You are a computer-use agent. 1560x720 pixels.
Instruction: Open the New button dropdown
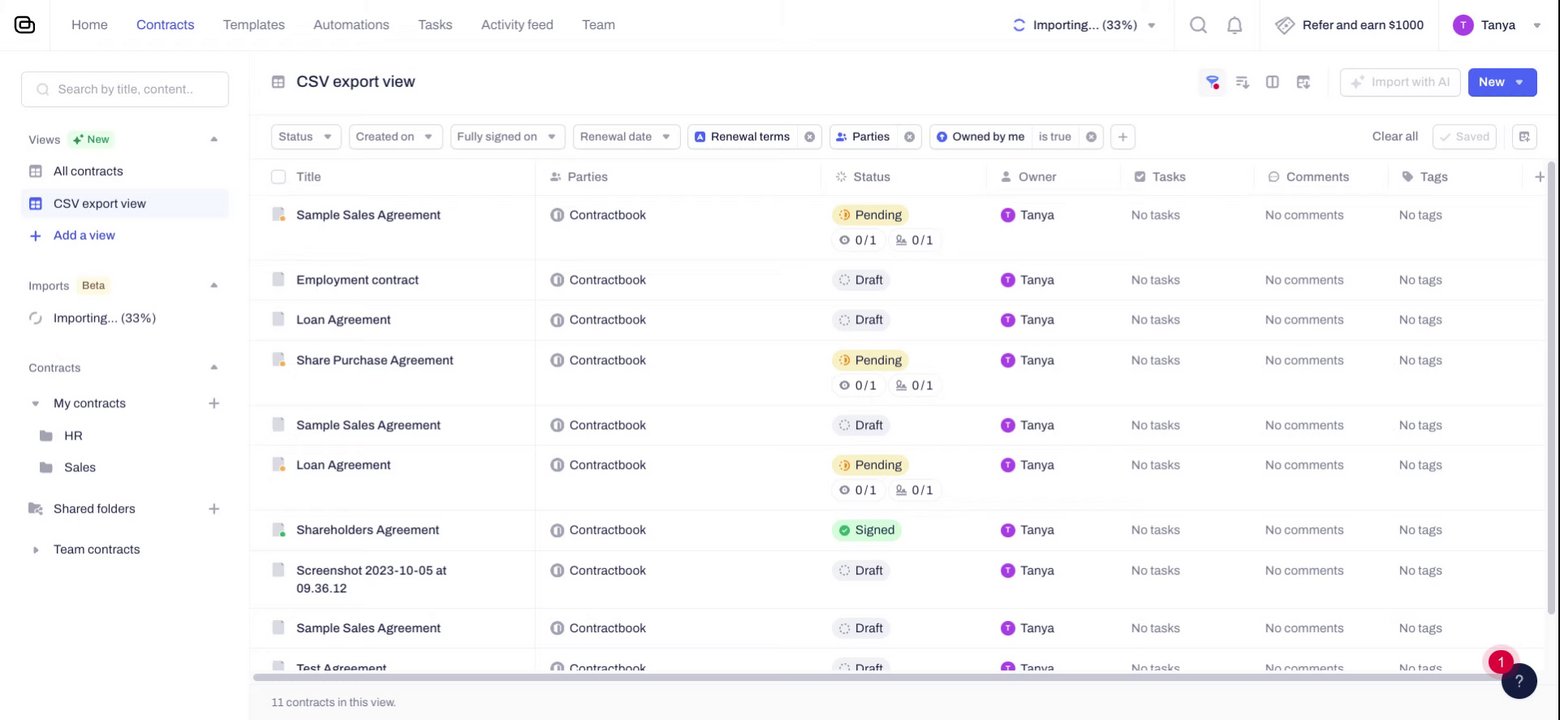[x=1519, y=82]
